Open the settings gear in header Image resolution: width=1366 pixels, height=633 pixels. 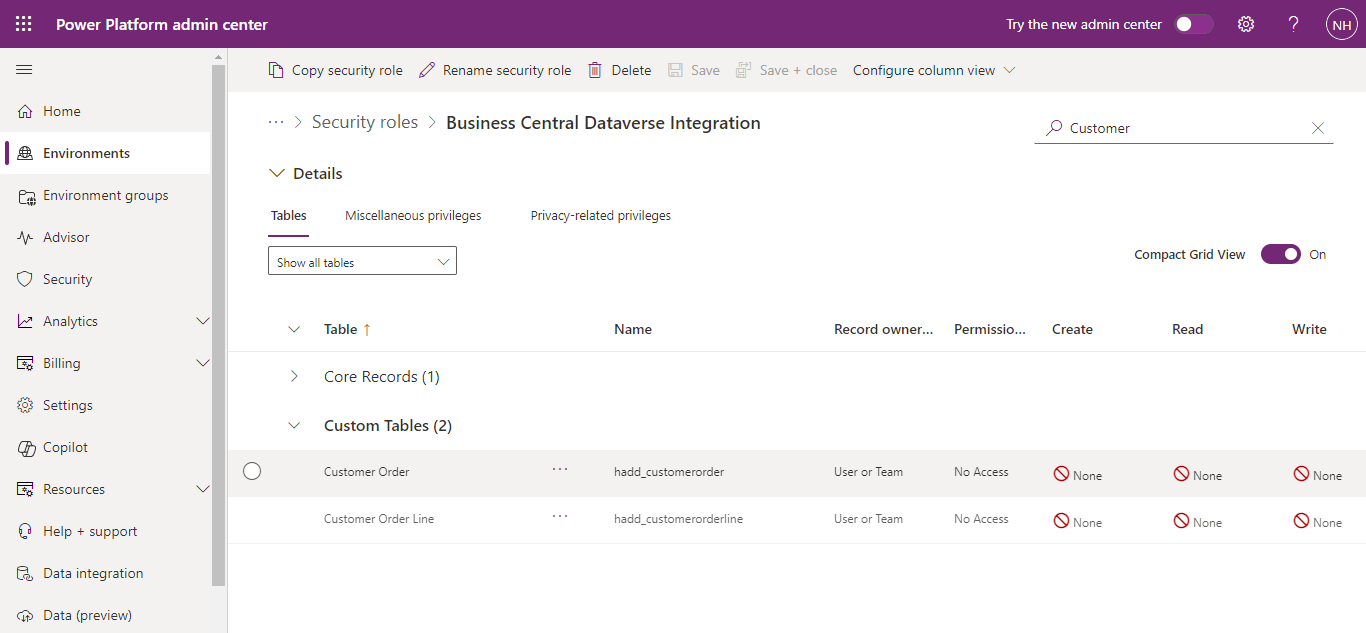point(1246,24)
